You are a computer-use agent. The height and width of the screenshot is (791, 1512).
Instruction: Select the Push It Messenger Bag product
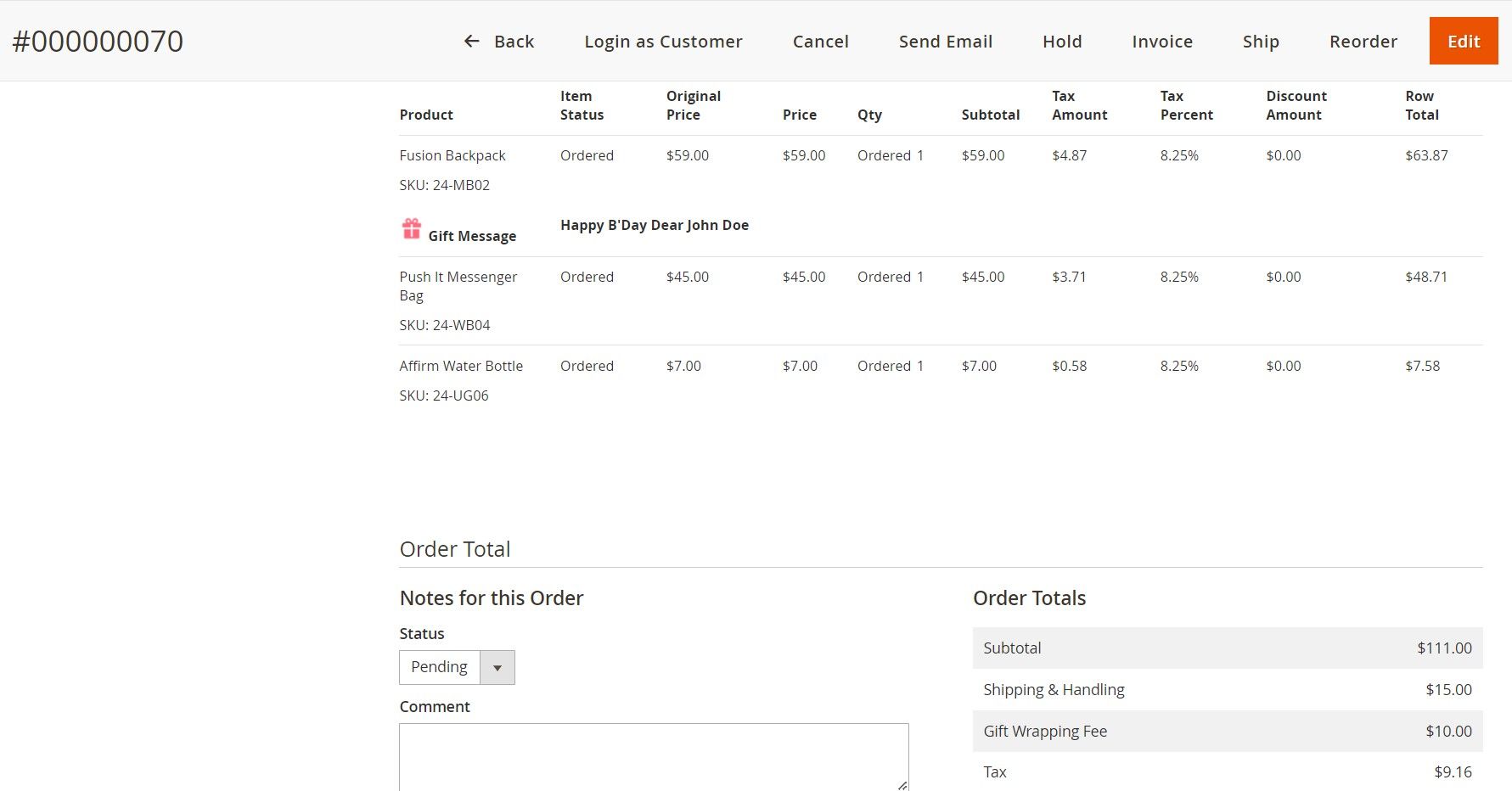pyautogui.click(x=458, y=286)
